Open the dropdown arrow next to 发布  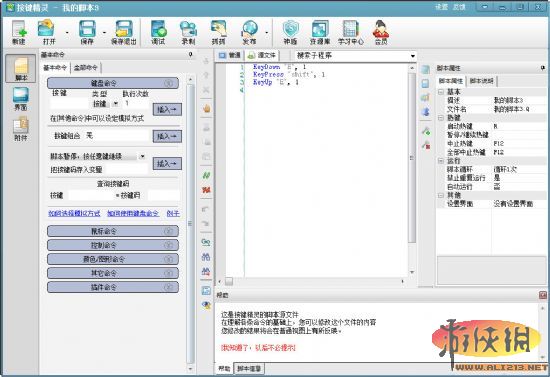pos(267,33)
